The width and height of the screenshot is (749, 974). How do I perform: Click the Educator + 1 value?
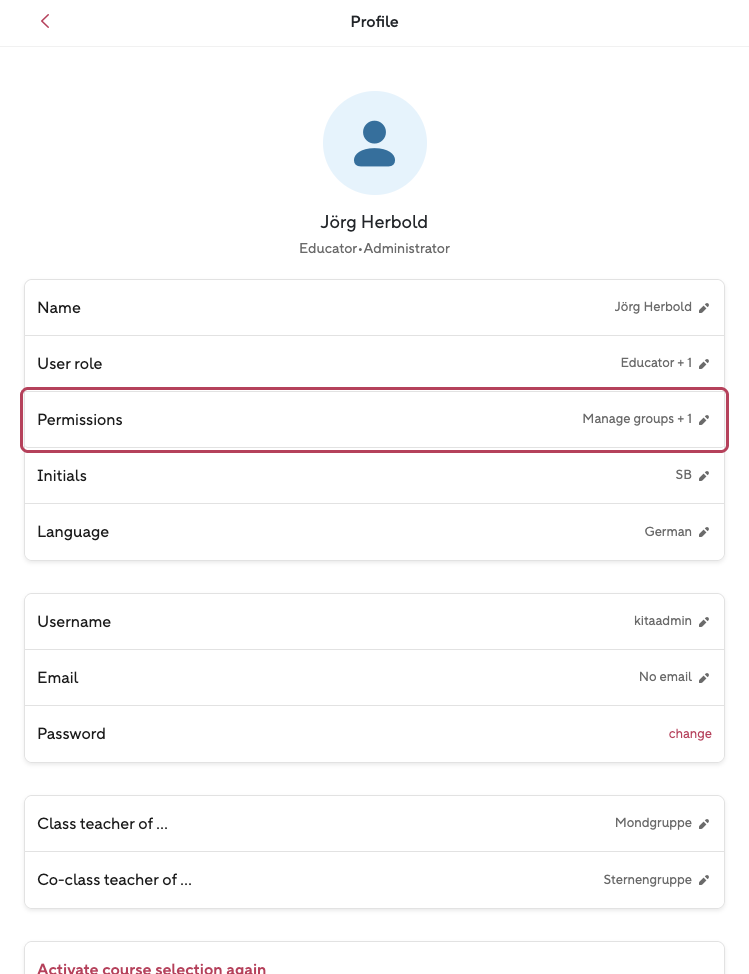point(656,363)
